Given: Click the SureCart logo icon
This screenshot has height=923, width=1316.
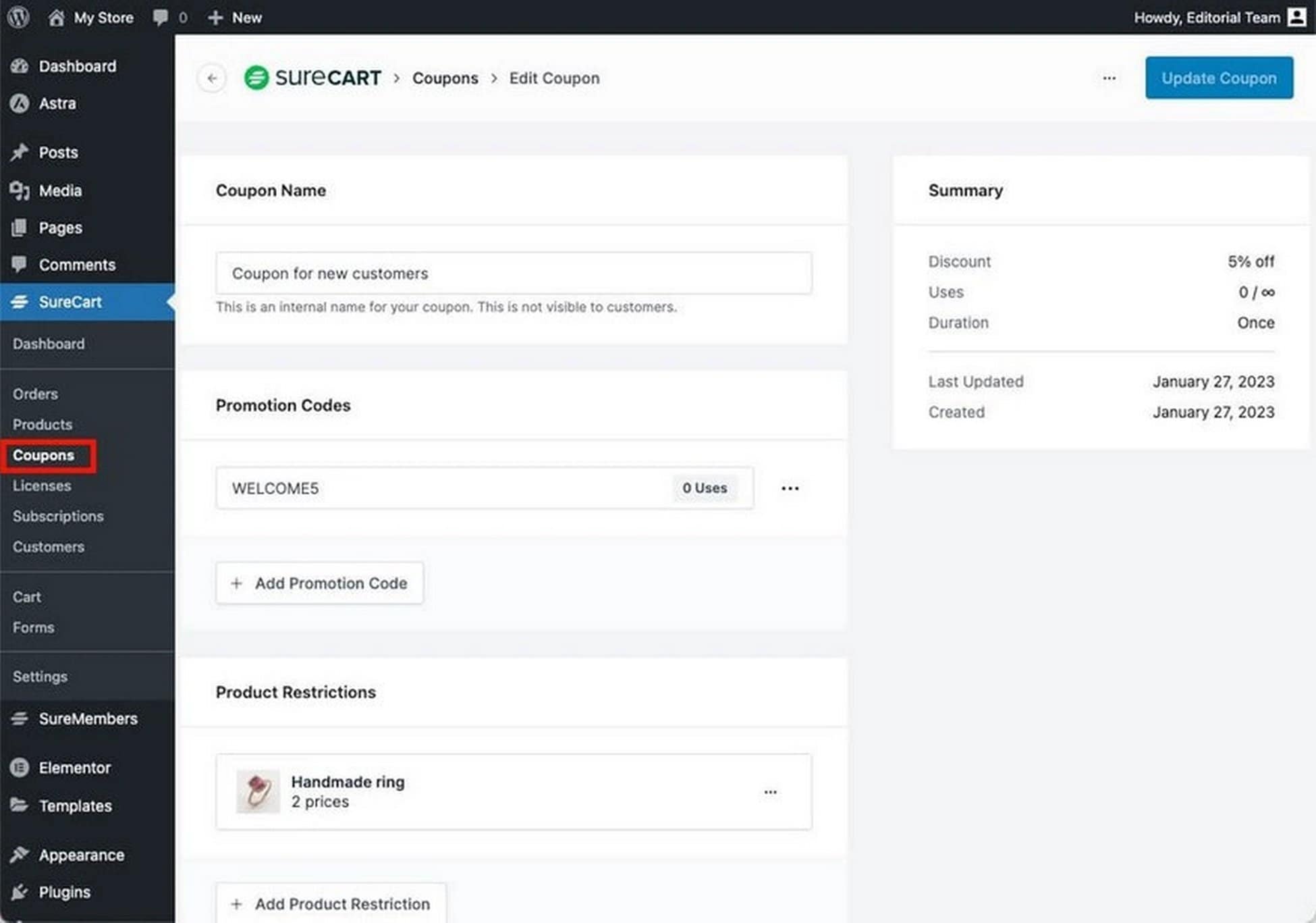Looking at the screenshot, I should 256,78.
